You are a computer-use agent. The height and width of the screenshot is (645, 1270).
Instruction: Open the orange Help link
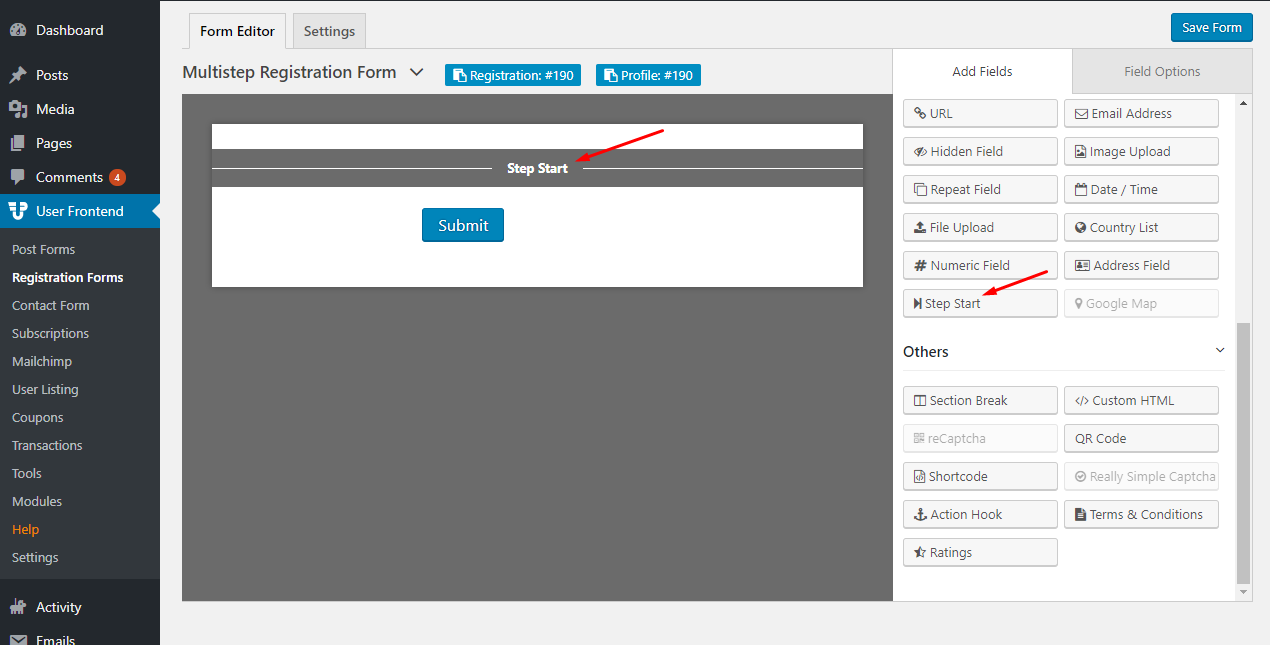[26, 529]
